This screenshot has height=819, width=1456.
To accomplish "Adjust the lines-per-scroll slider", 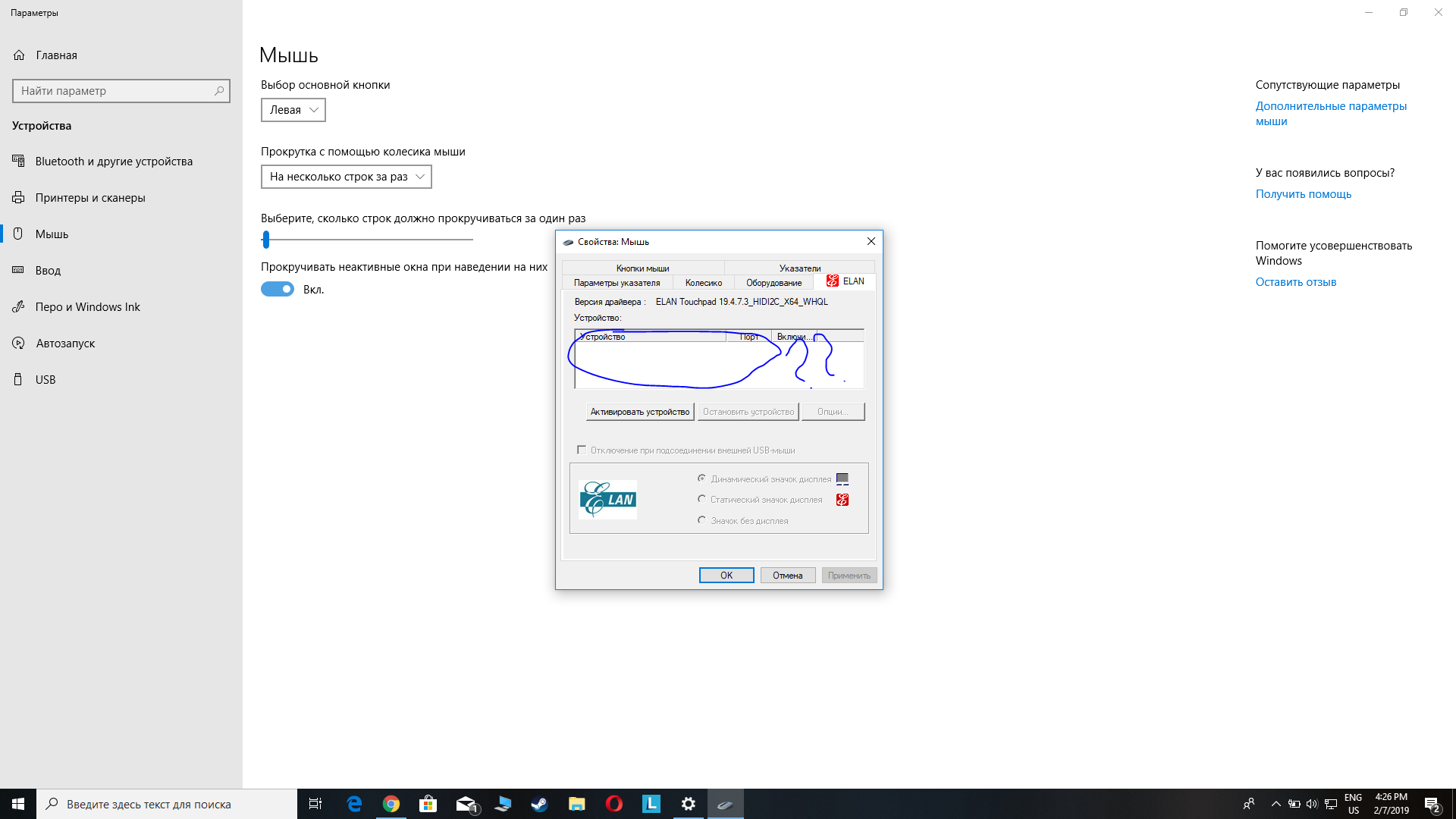I will [x=266, y=239].
